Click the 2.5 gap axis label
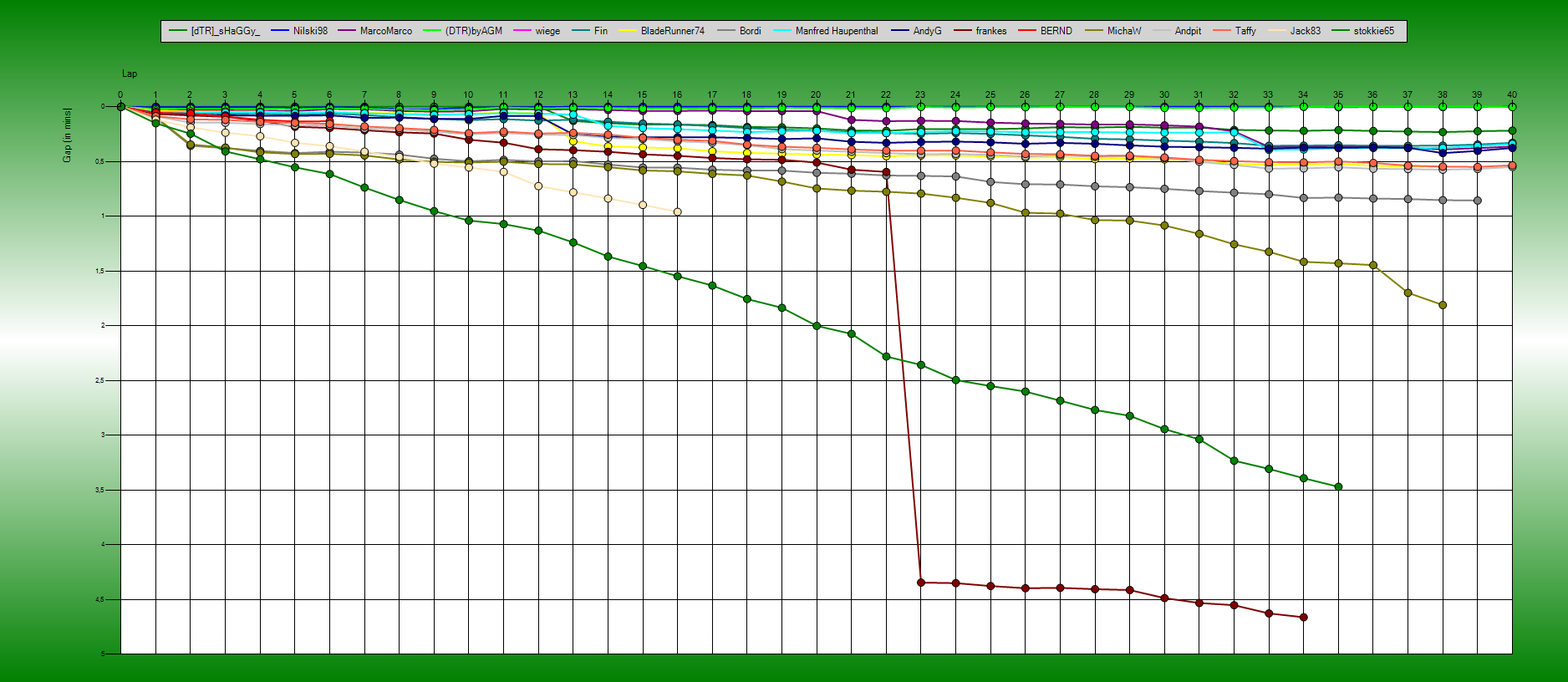 [99, 380]
